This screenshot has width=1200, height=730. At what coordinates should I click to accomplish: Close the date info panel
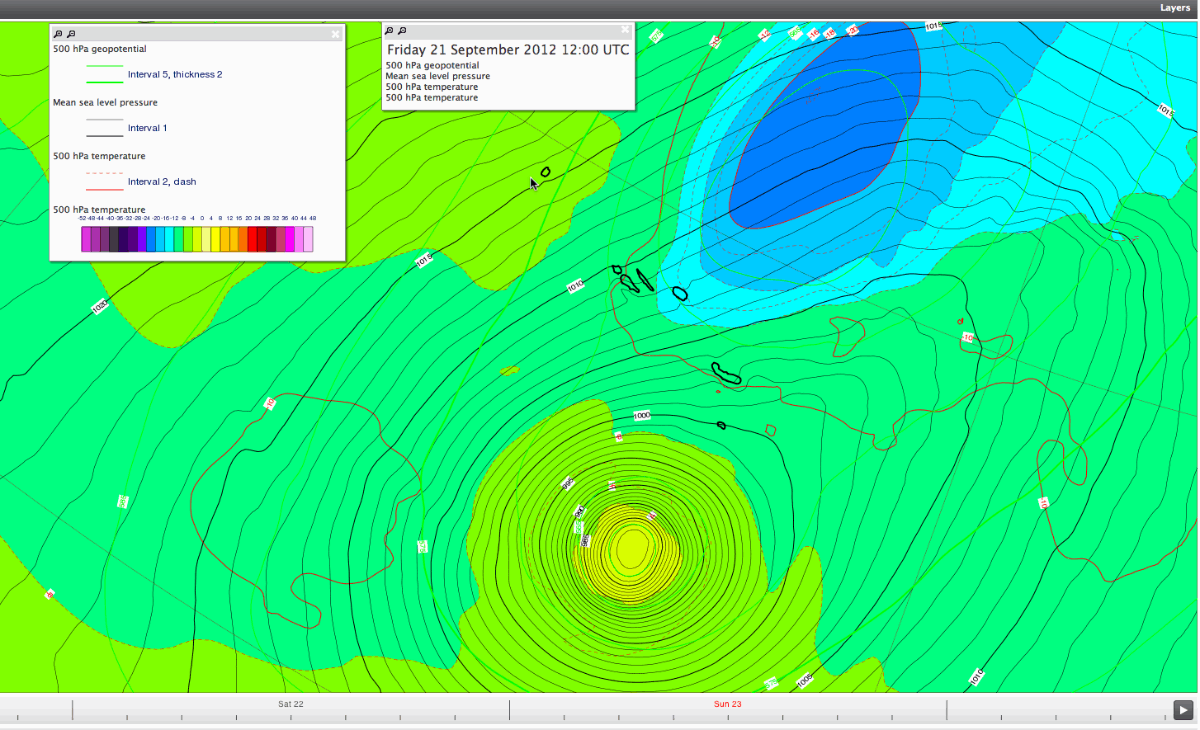[626, 30]
